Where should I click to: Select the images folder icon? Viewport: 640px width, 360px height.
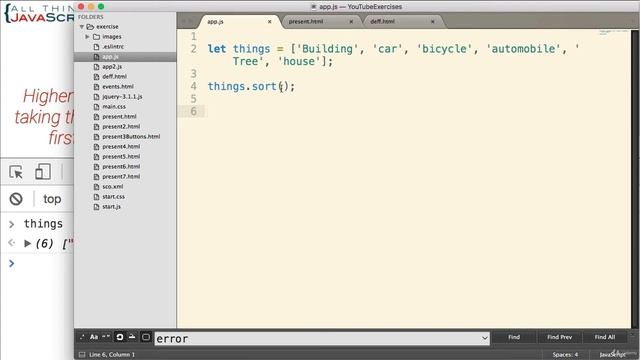(x=96, y=37)
